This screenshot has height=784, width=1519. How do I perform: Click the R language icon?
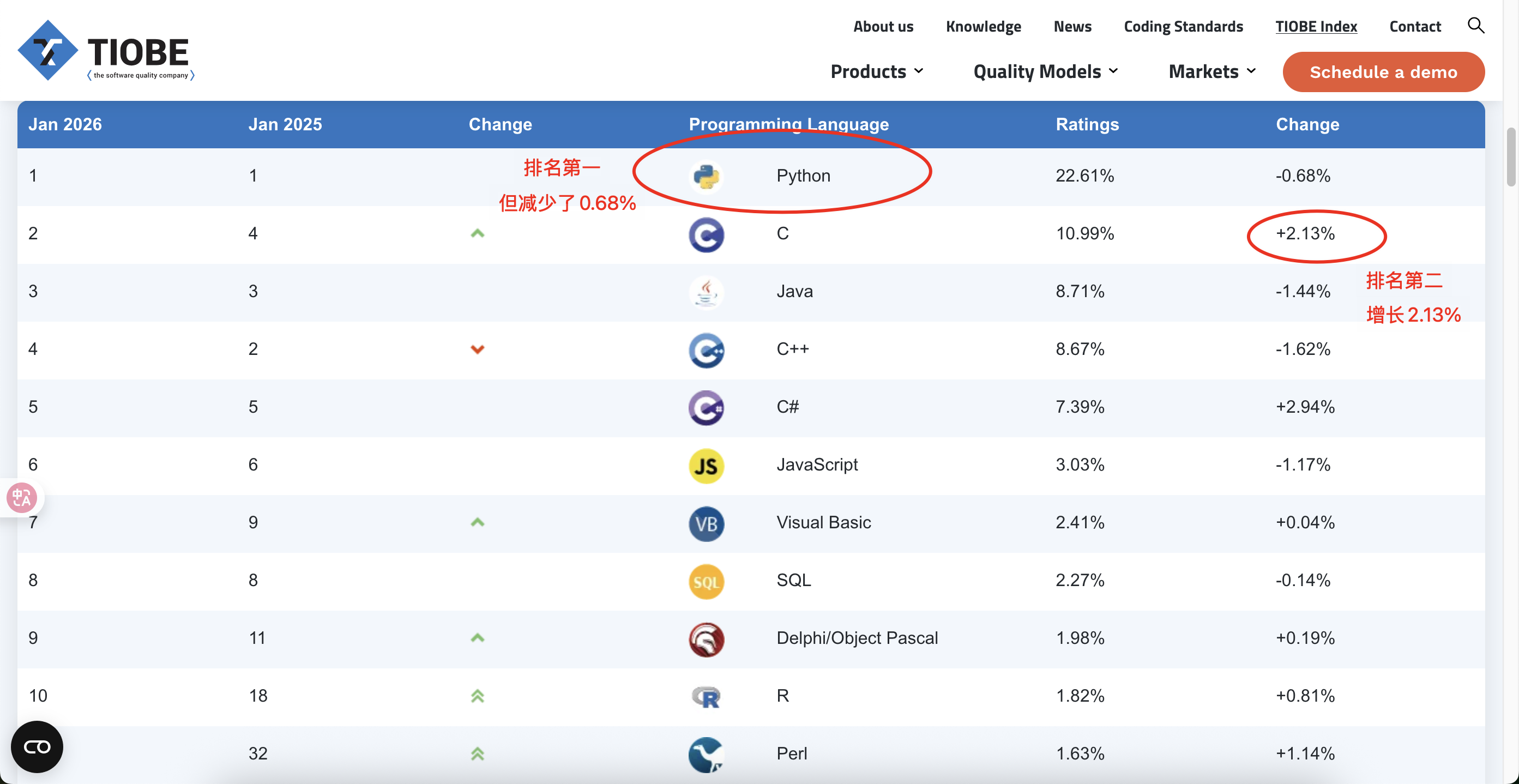coord(706,697)
